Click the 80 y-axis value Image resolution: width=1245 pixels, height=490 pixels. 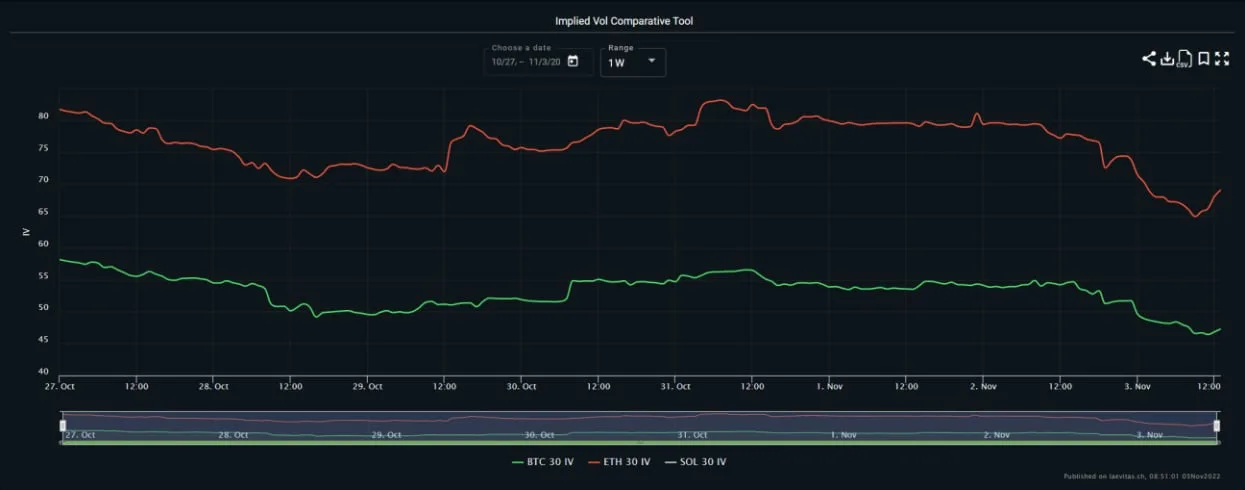pos(44,116)
